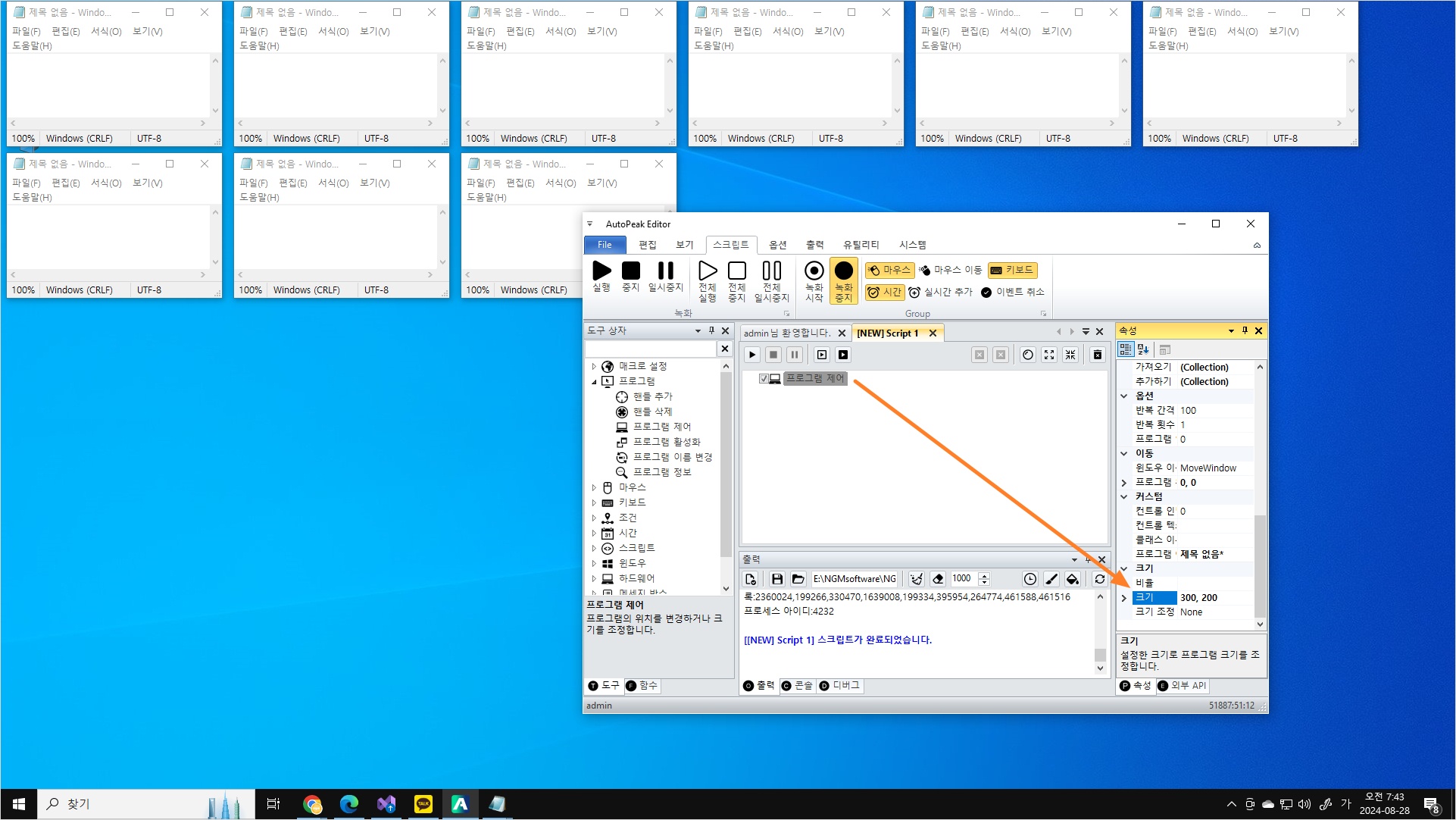
Task: Click the toolbox search input field
Action: [x=650, y=349]
